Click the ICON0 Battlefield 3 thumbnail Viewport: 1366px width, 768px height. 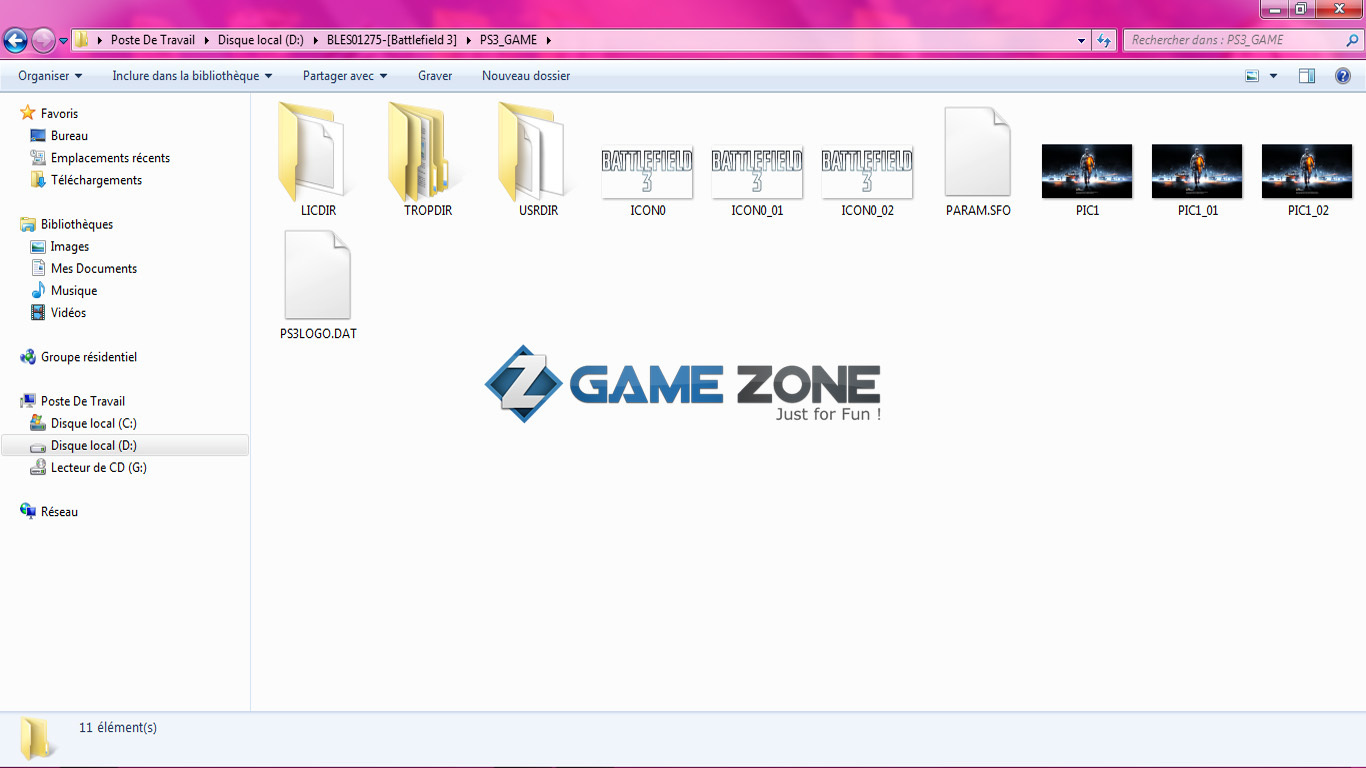click(647, 172)
